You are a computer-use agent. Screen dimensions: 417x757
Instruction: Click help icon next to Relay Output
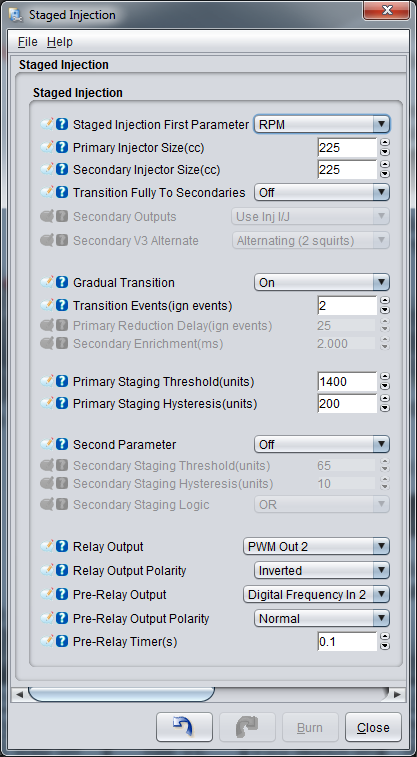[x=61, y=547]
